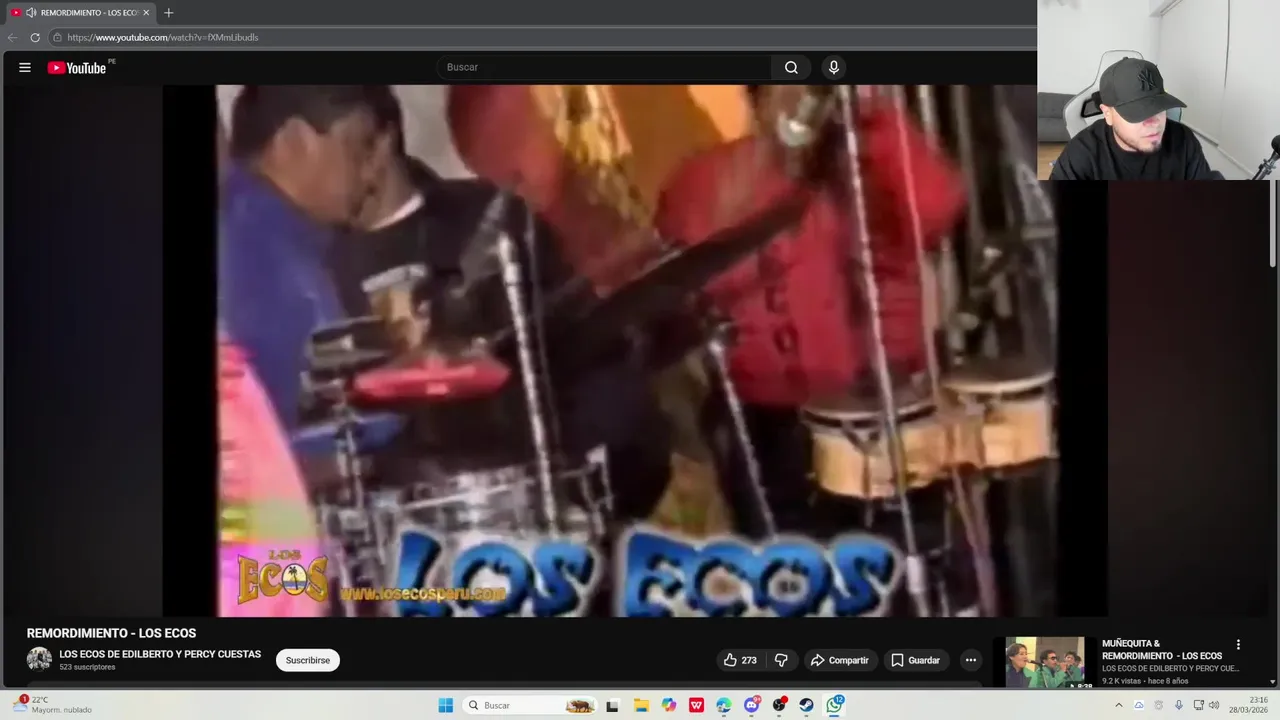Like the video with thumbs up 273
This screenshot has height=720, width=1280.
click(740, 660)
